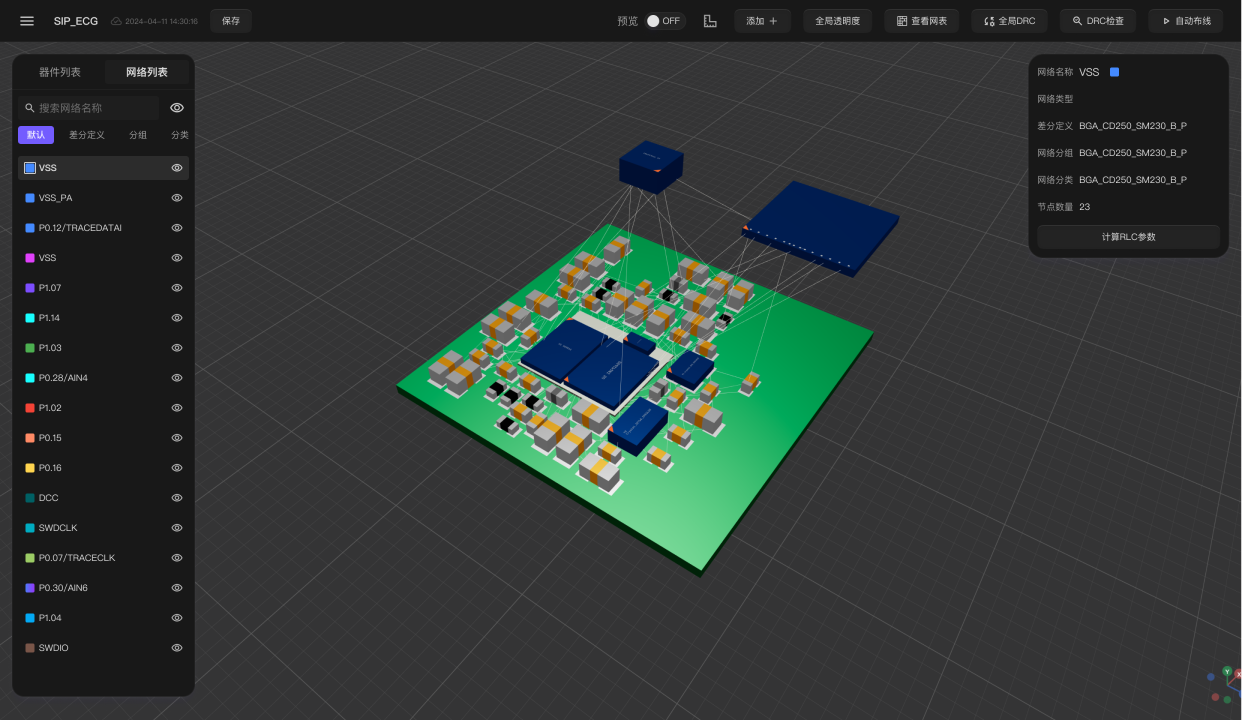This screenshot has height=720, width=1242.
Task: Open 查看网表 netlist viewer
Action: click(921, 21)
